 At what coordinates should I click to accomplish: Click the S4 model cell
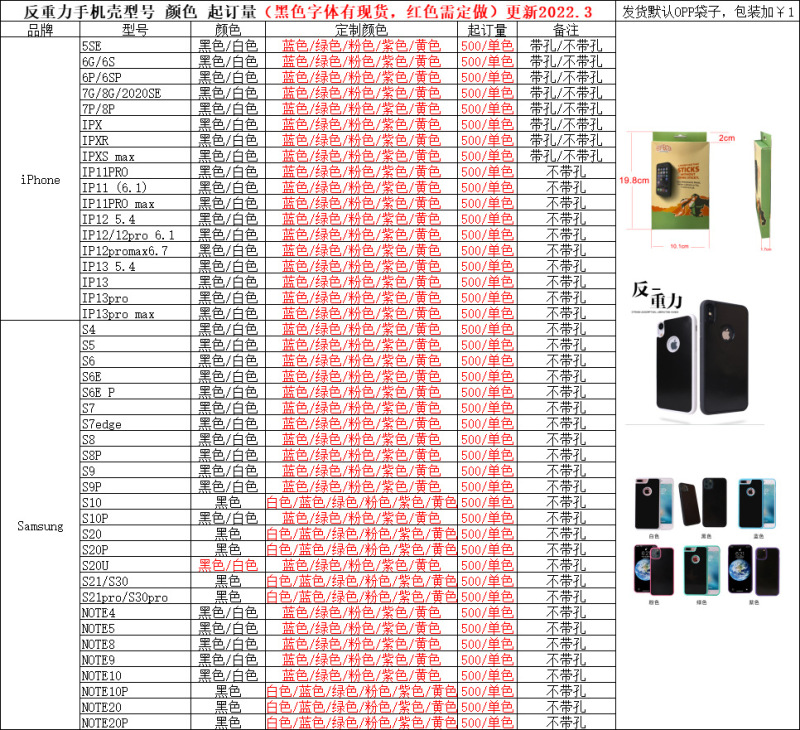coord(135,329)
